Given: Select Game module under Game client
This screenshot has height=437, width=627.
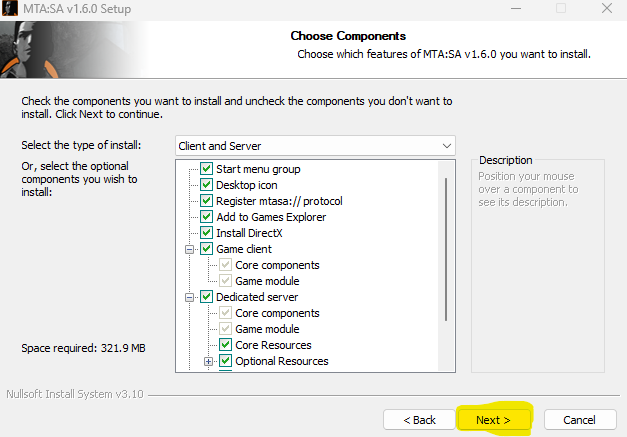Looking at the screenshot, I should [267, 281].
